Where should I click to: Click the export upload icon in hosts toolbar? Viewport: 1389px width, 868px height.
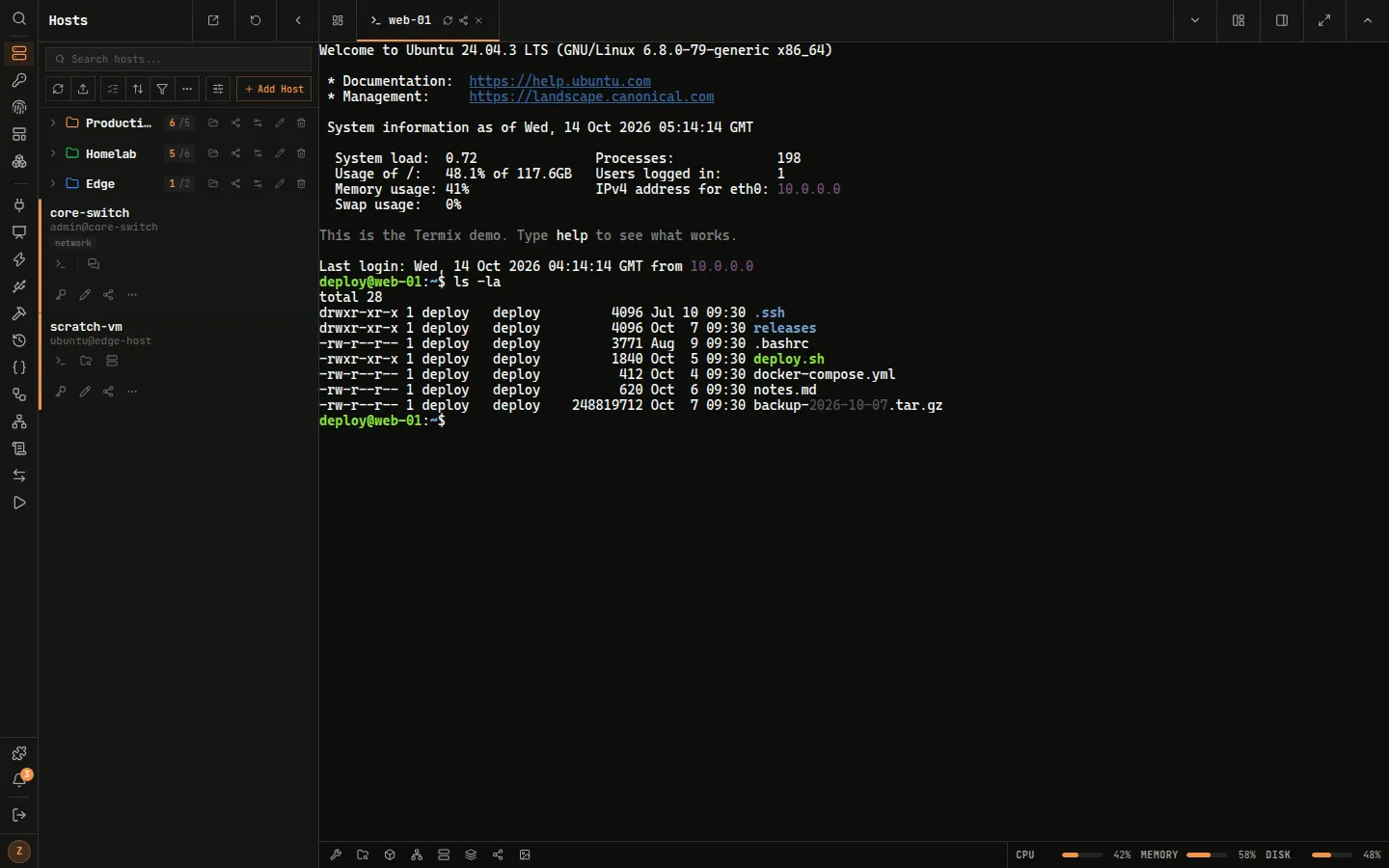click(x=83, y=89)
